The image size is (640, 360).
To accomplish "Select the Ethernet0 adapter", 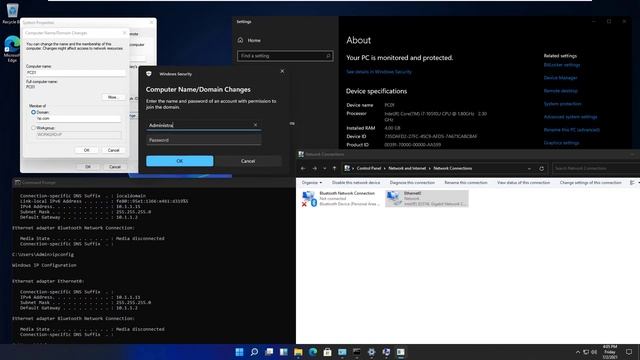I will pos(427,198).
